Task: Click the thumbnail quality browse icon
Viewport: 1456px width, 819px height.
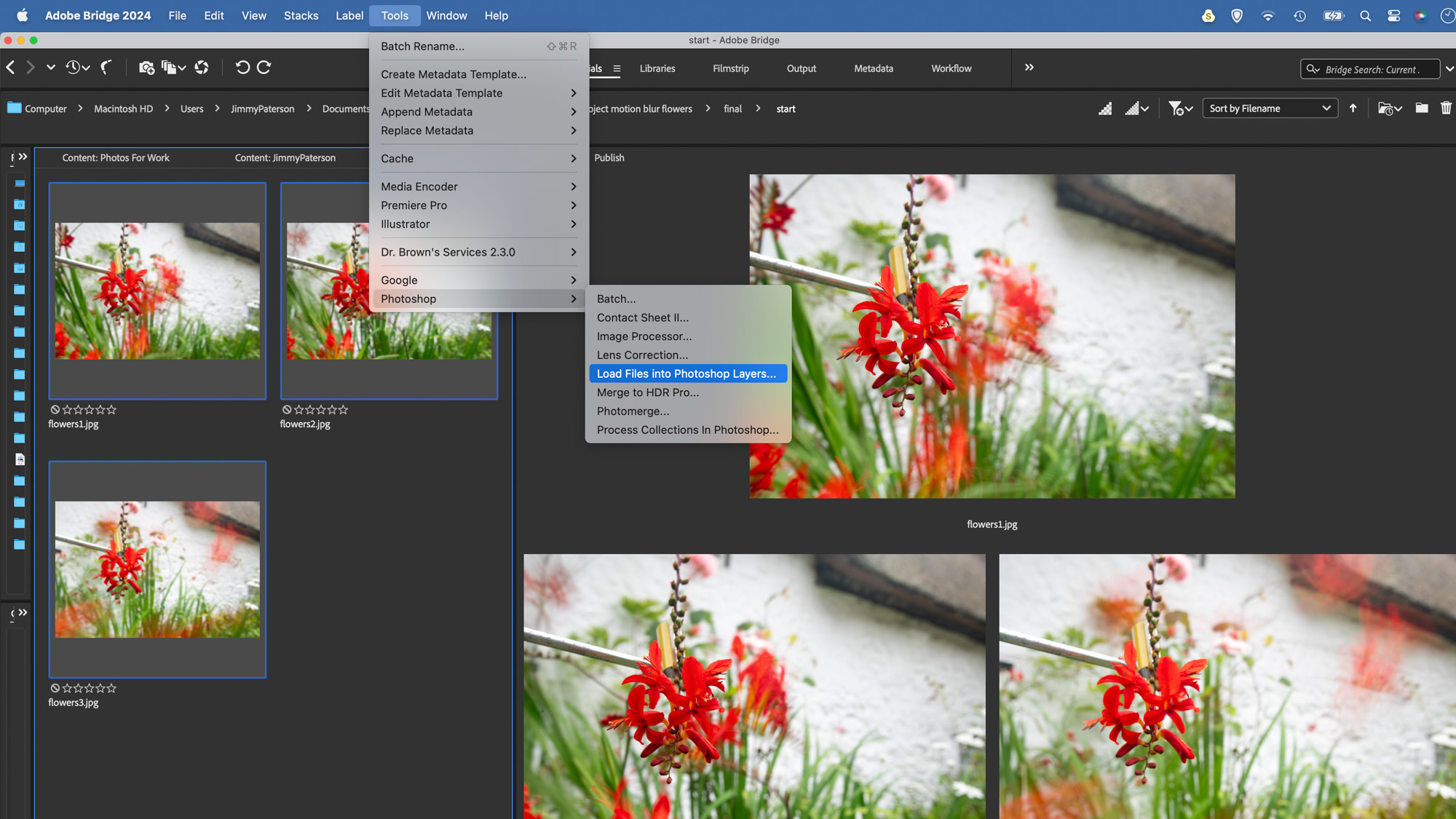Action: [1105, 108]
